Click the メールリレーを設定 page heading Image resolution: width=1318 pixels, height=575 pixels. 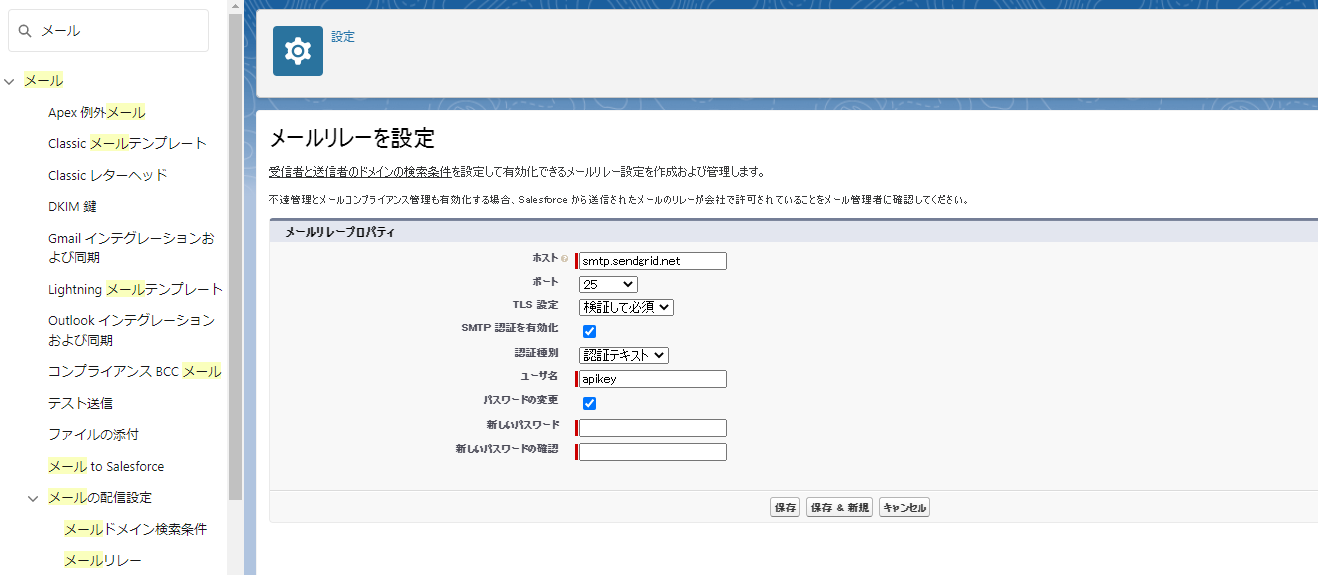coord(352,138)
